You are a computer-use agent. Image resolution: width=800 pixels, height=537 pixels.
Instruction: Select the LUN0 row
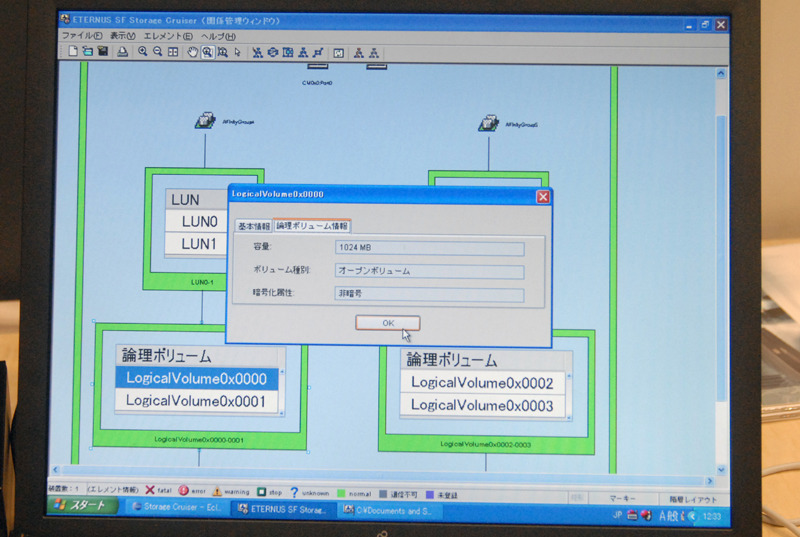(197, 221)
